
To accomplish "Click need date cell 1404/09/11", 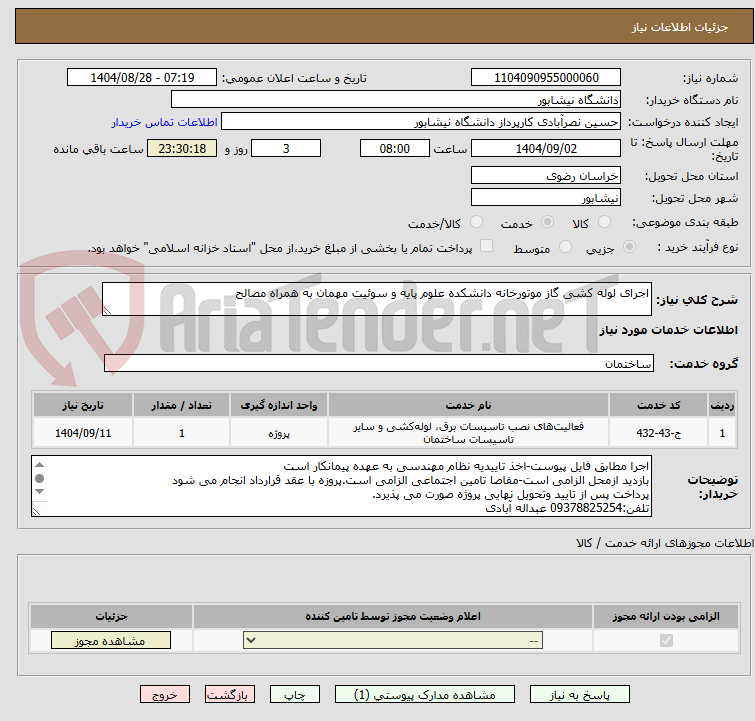I will point(83,433).
